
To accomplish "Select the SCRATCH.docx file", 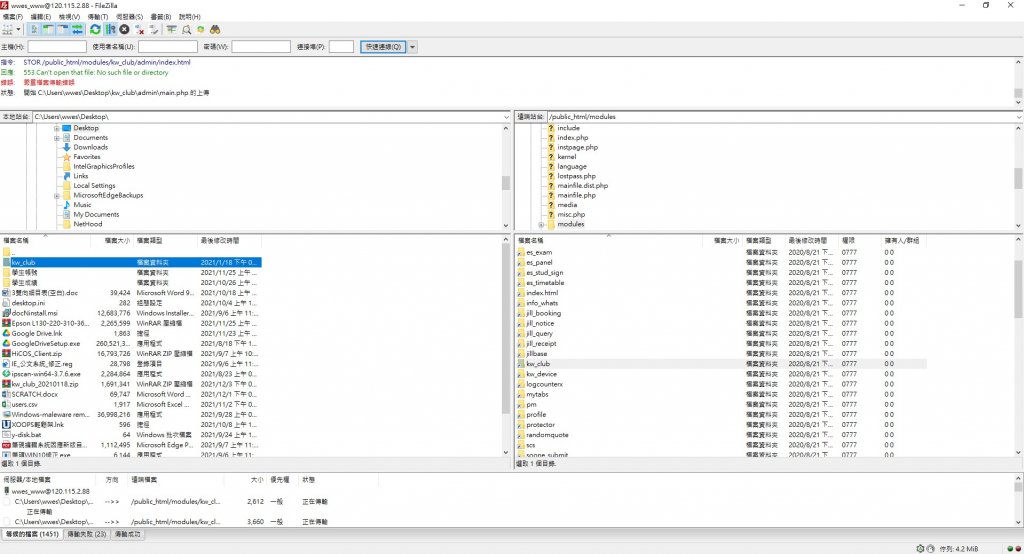I will point(131,395).
